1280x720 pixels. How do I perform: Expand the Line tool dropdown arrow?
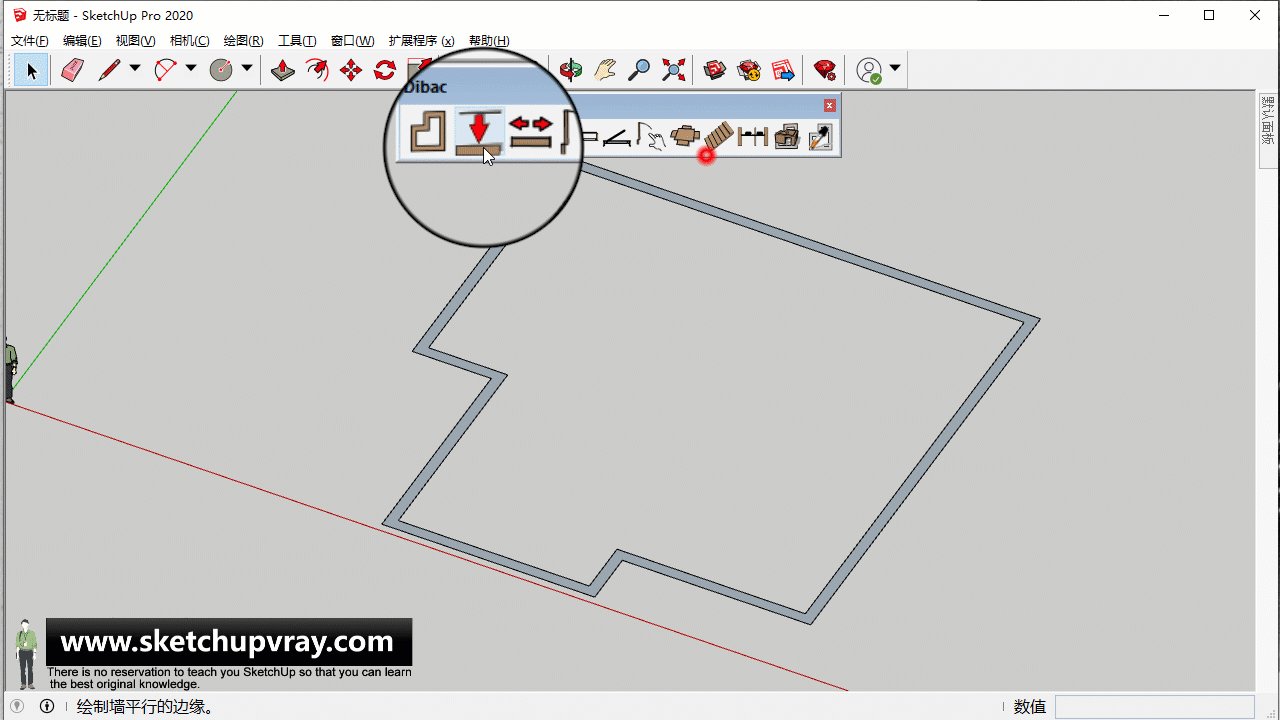tap(135, 69)
